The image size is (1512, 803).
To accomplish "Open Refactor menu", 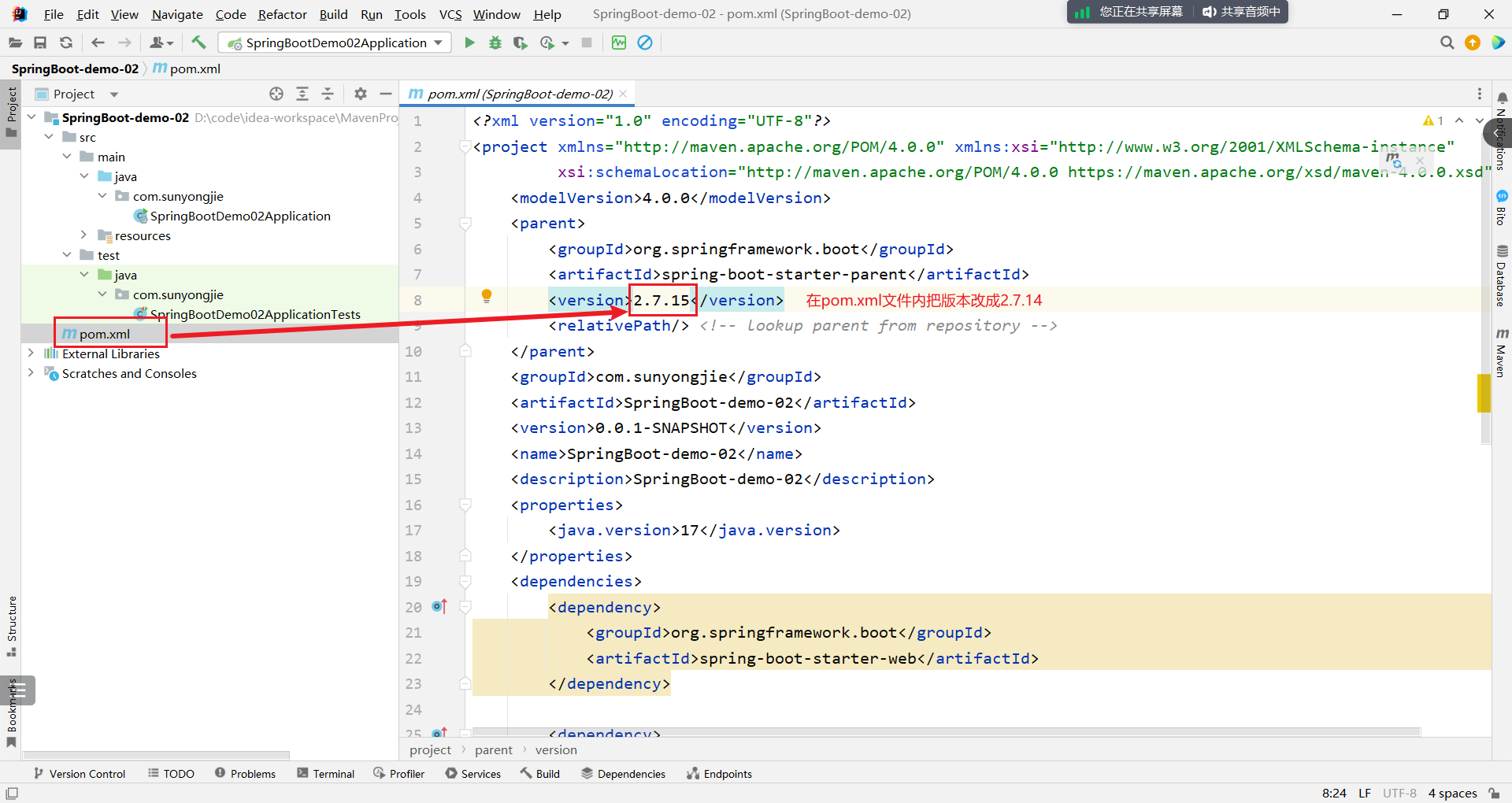I will click(282, 14).
